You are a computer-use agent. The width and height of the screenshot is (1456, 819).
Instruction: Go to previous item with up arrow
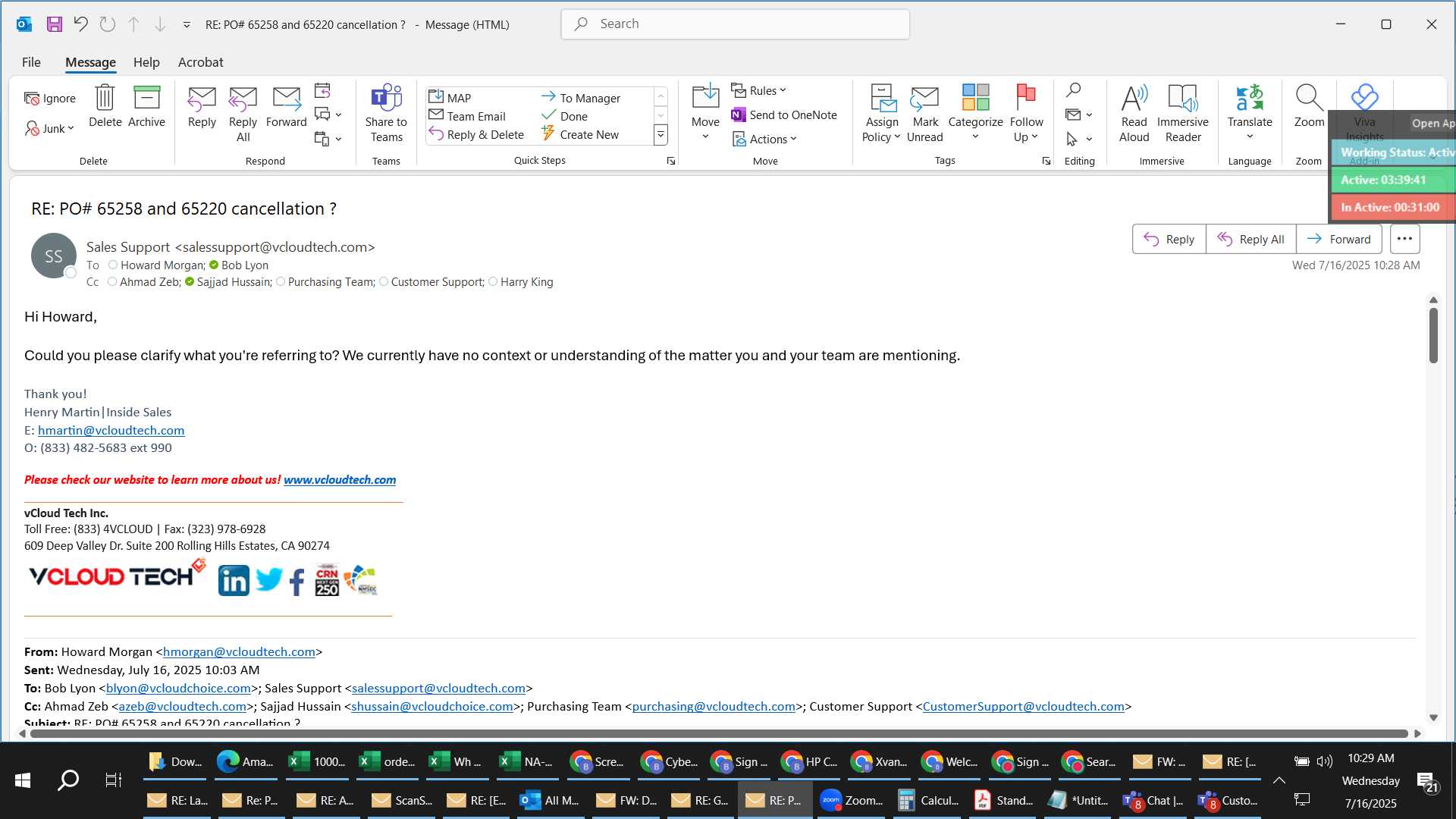click(x=133, y=24)
